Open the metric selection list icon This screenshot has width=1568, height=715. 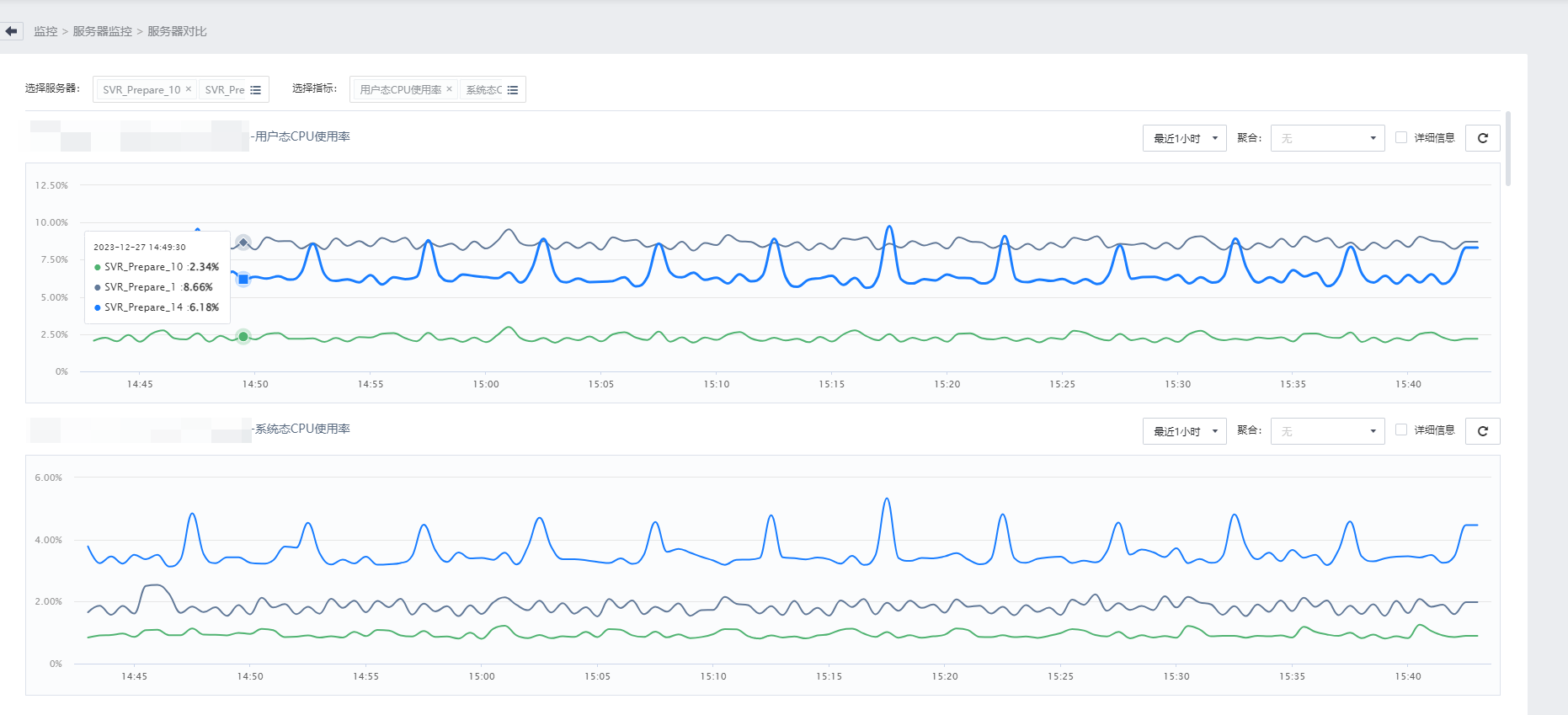coord(513,90)
